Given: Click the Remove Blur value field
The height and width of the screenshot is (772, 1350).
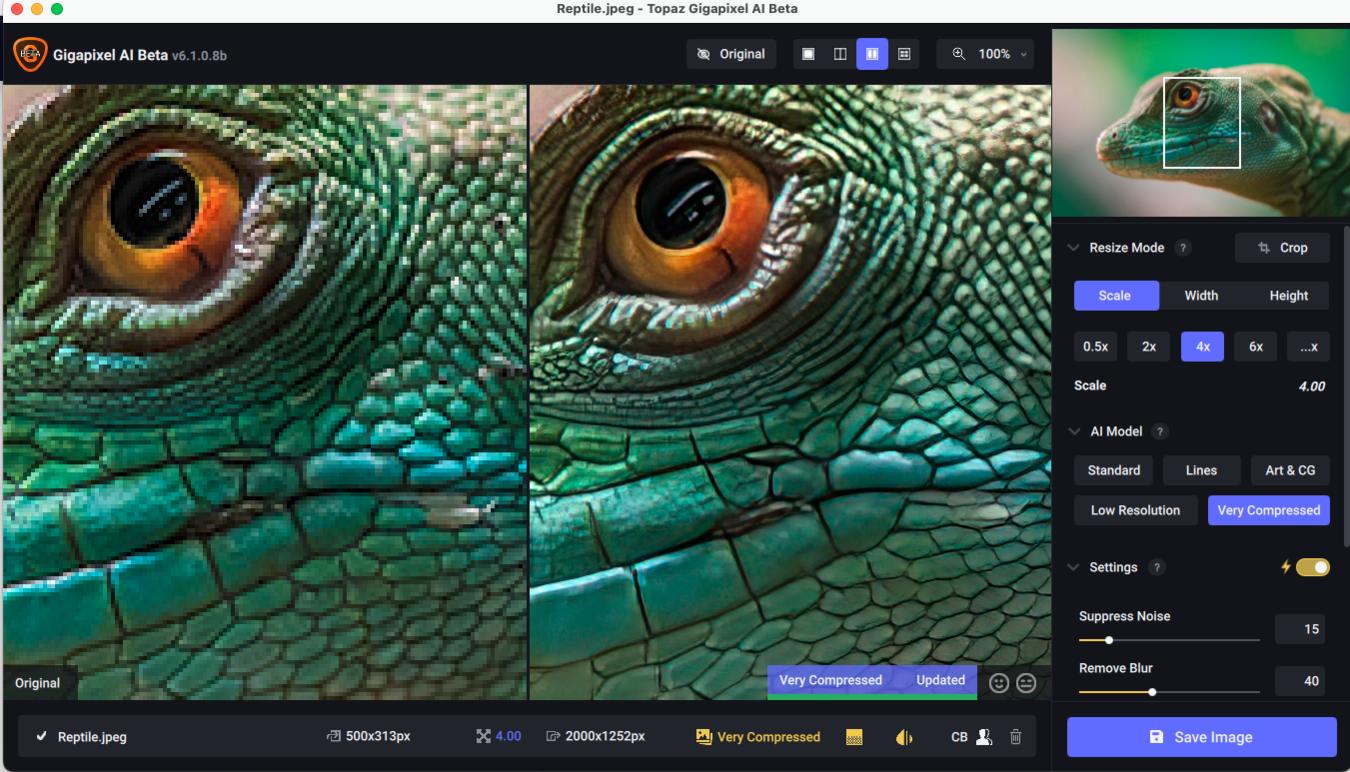Looking at the screenshot, I should (1299, 681).
